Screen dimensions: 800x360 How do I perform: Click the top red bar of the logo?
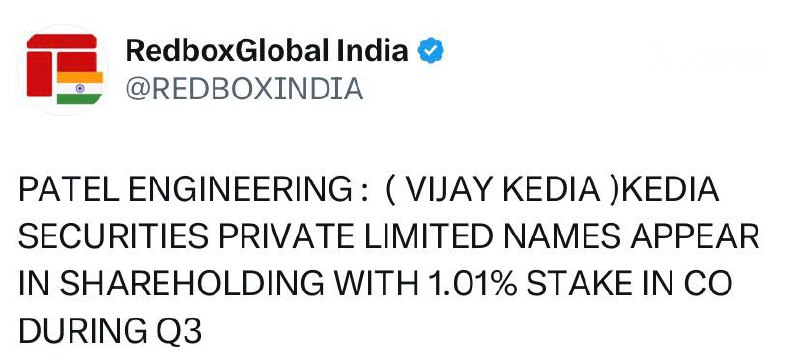pos(62,41)
